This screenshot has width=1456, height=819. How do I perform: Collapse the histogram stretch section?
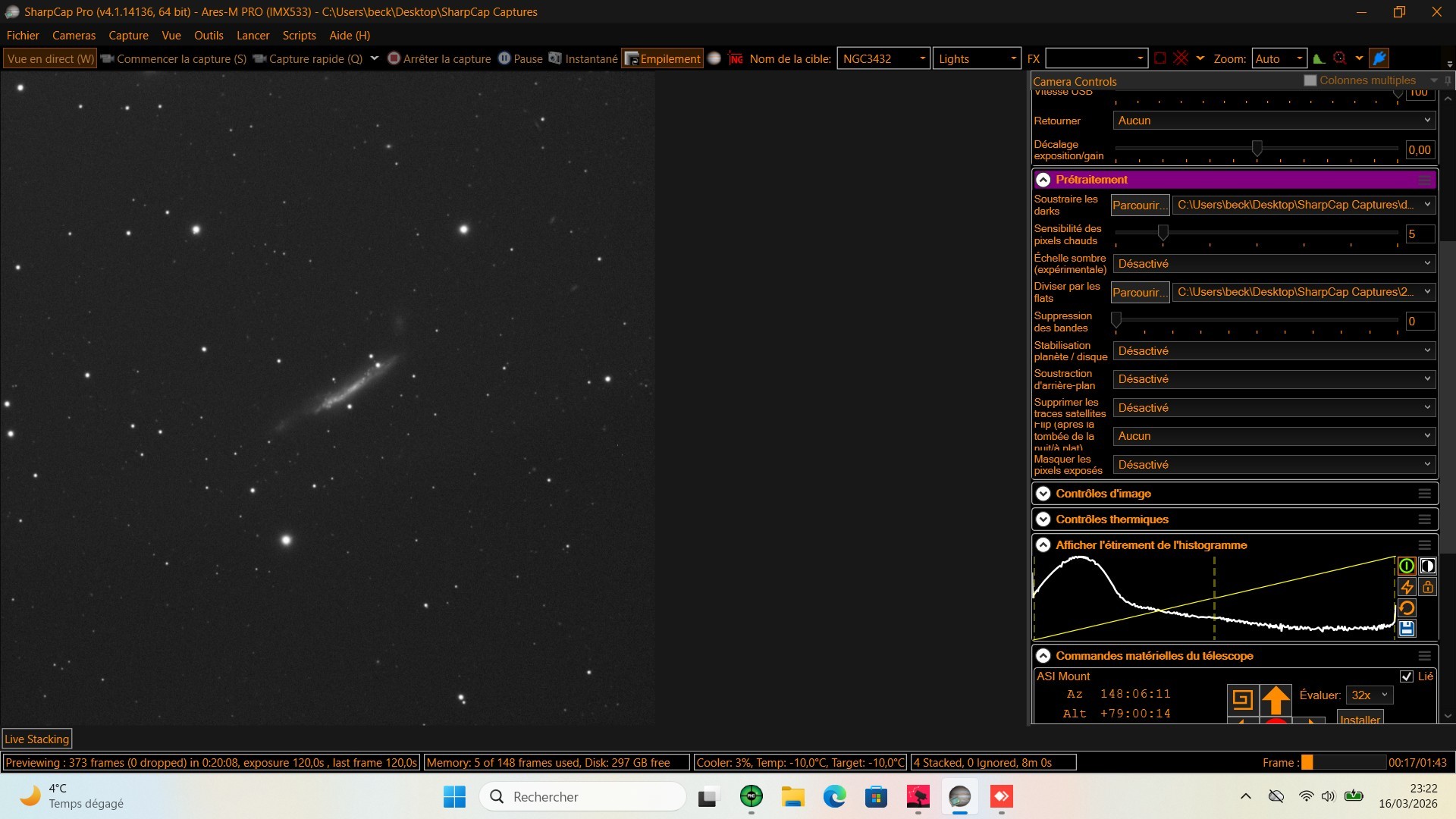(1043, 545)
